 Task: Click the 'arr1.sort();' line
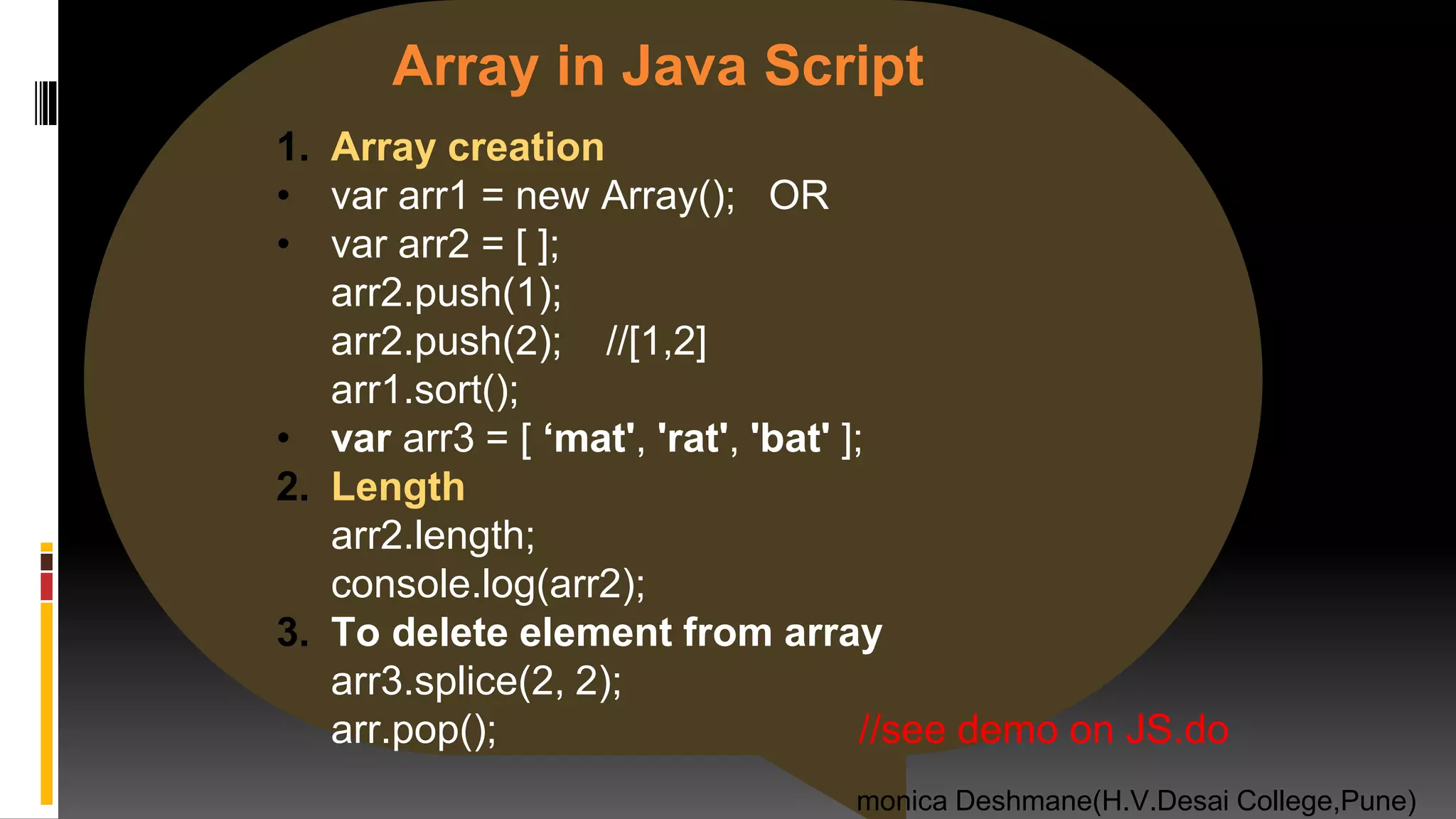coord(424,390)
